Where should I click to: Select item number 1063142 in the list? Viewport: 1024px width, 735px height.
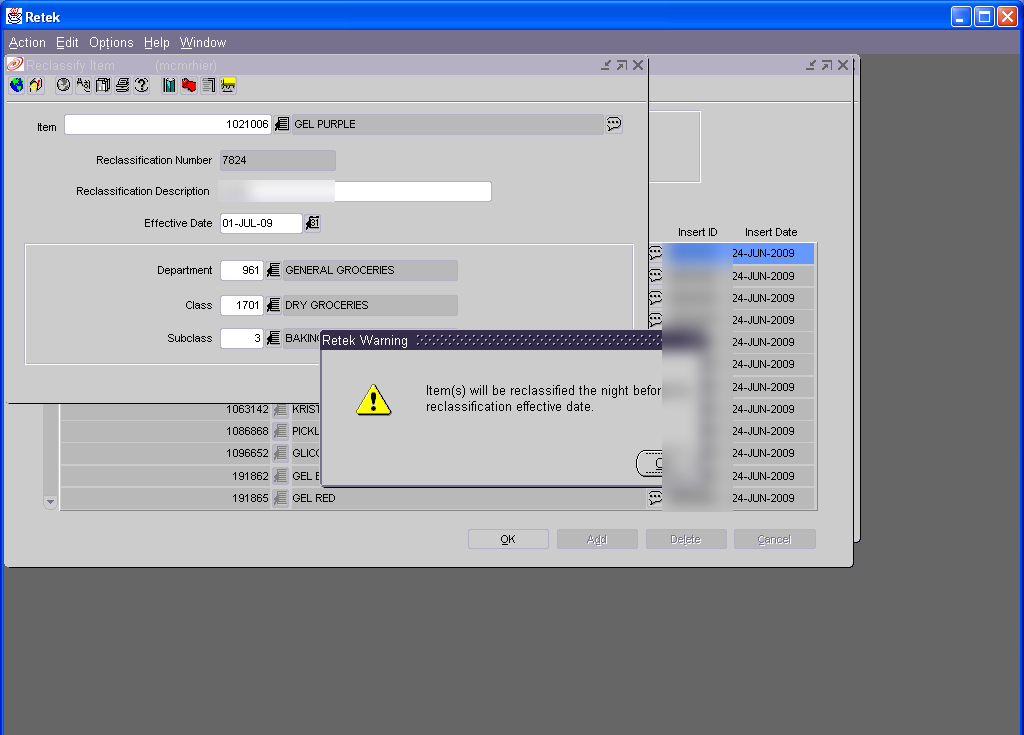[x=247, y=410]
